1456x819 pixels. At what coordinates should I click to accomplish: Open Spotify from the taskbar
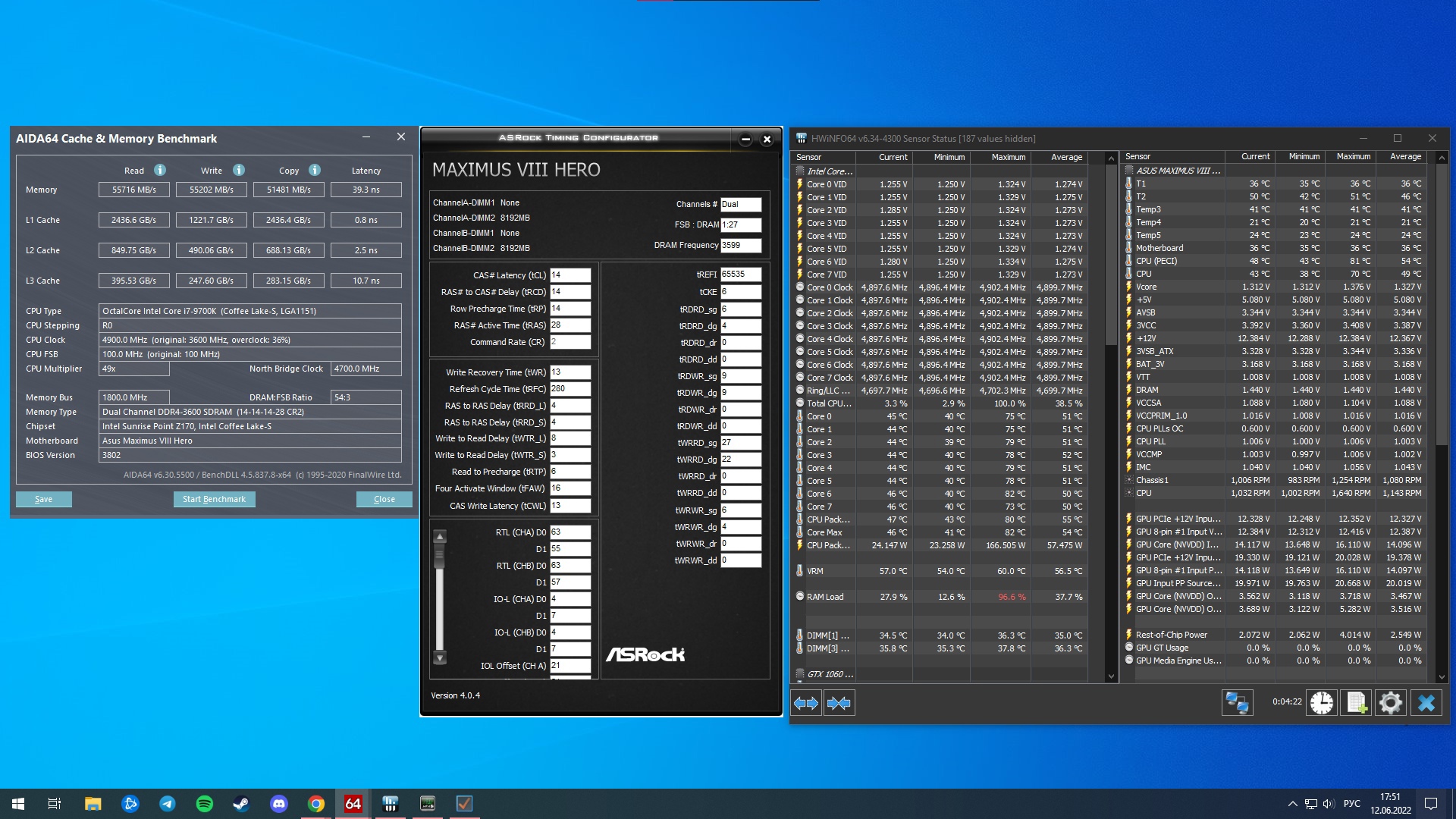(x=205, y=804)
